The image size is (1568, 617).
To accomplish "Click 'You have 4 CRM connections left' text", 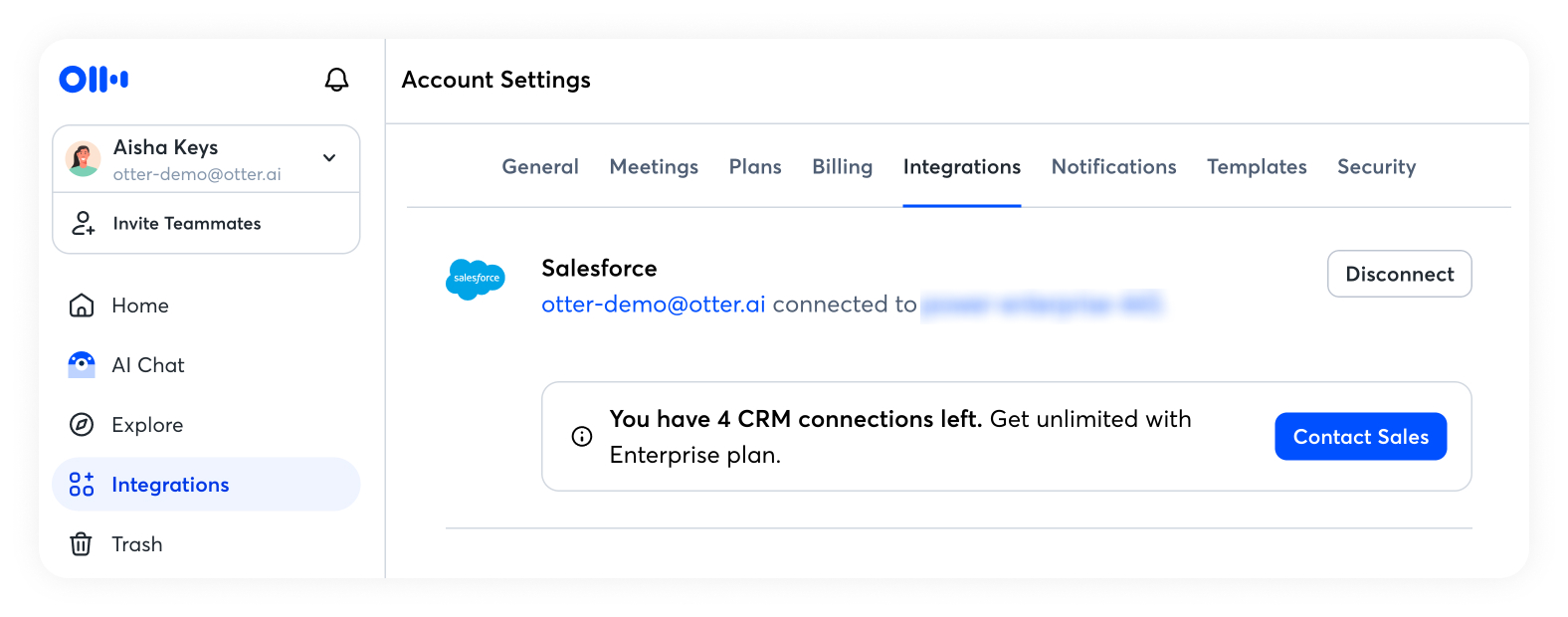I will coord(796,419).
